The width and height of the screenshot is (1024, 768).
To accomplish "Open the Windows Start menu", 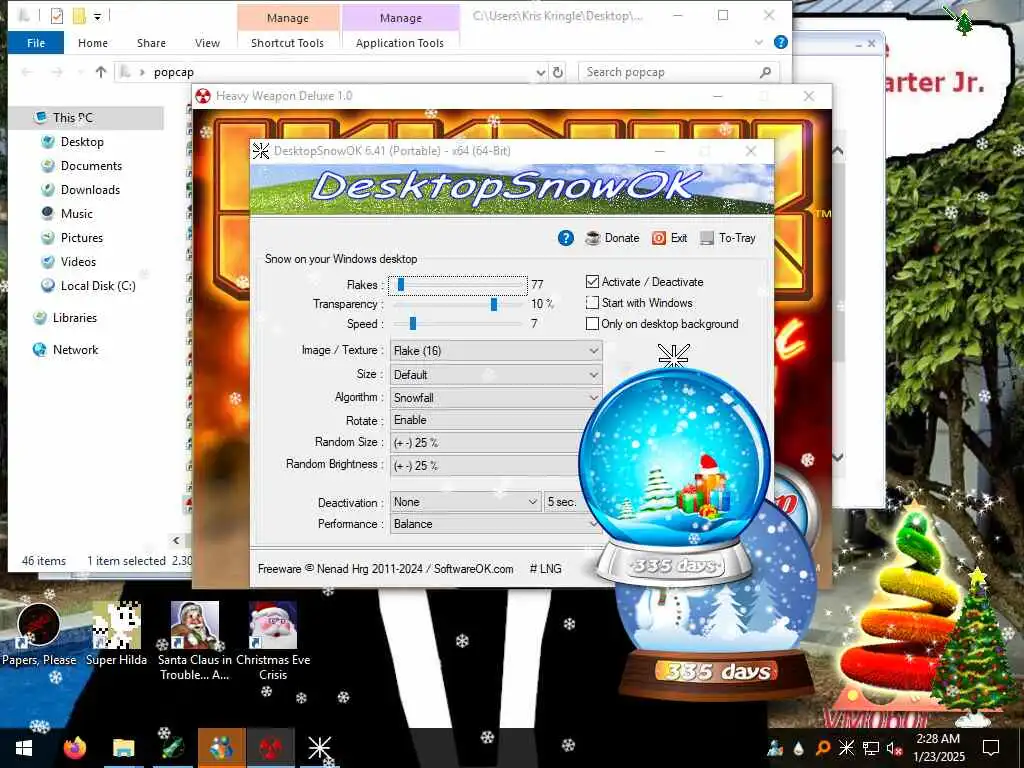I will (x=24, y=748).
